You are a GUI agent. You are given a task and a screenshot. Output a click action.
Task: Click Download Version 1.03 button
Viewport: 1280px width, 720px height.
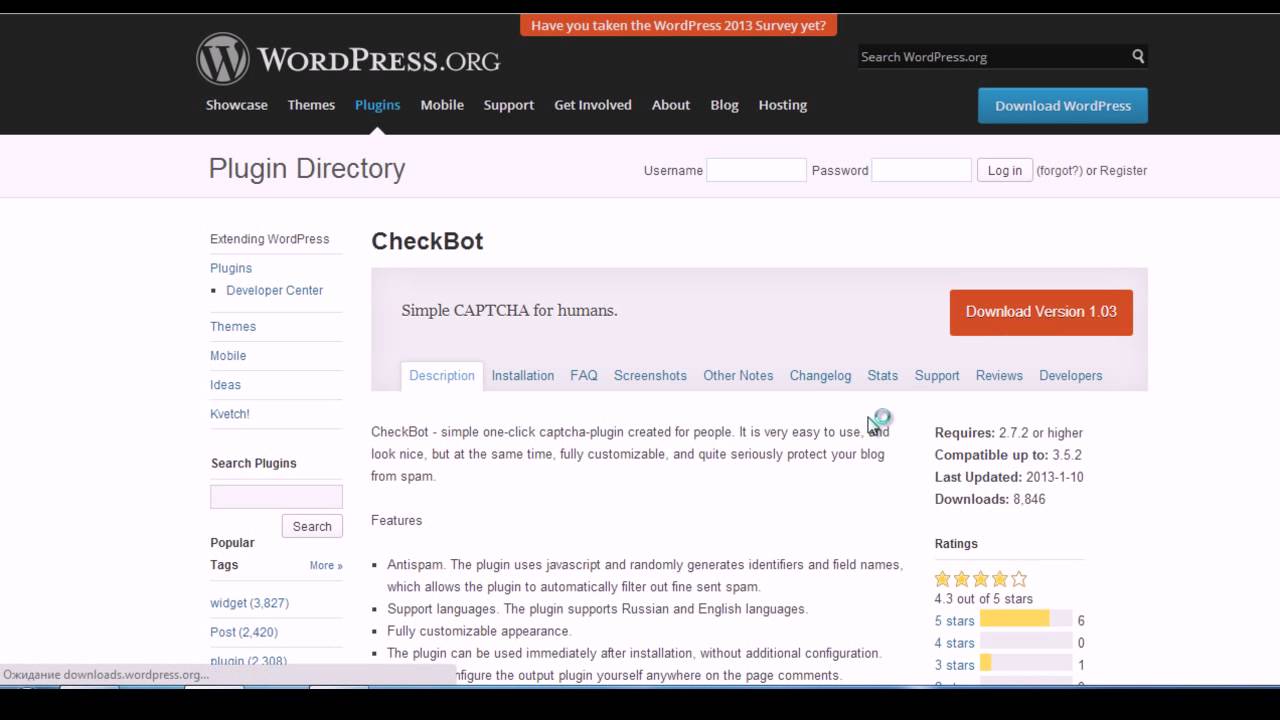pyautogui.click(x=1041, y=312)
